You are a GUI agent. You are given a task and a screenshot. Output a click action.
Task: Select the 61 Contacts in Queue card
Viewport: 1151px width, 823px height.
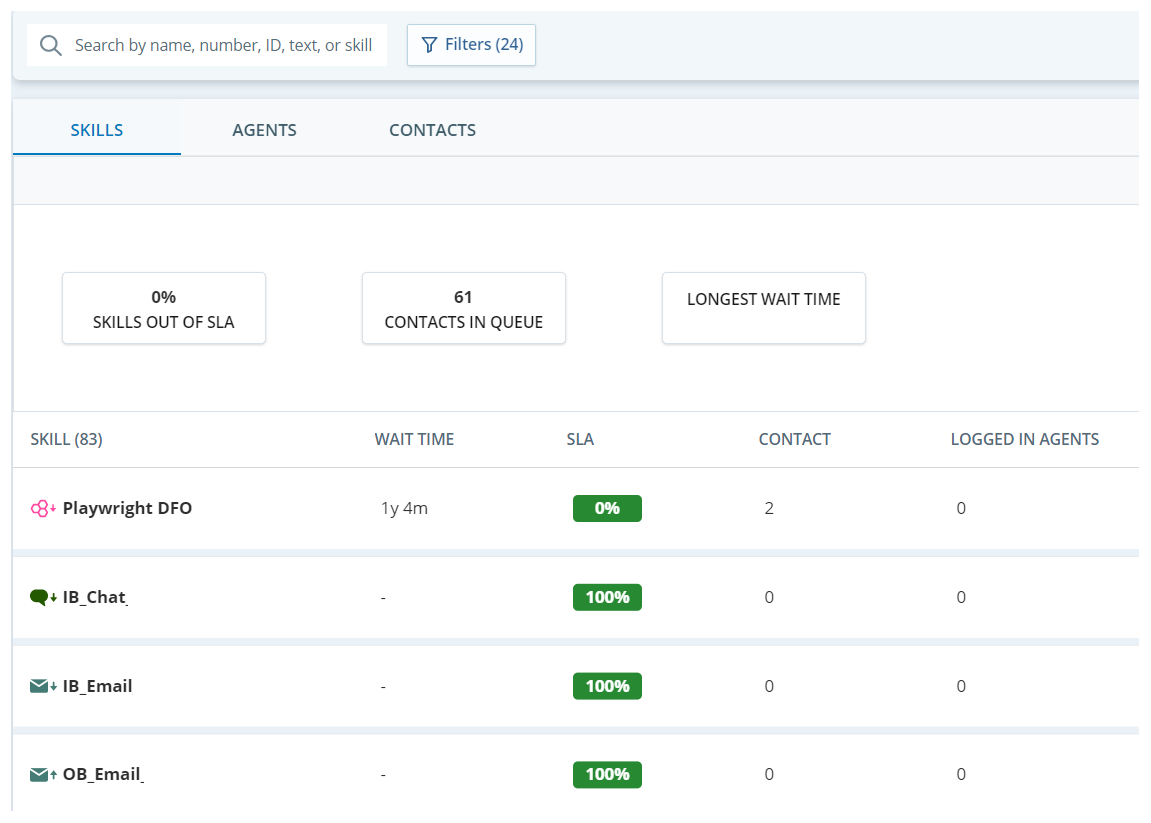click(x=463, y=308)
